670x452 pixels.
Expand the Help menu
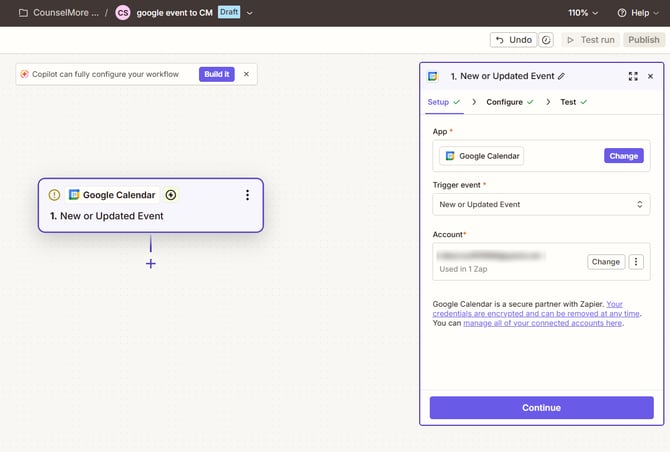click(x=656, y=13)
